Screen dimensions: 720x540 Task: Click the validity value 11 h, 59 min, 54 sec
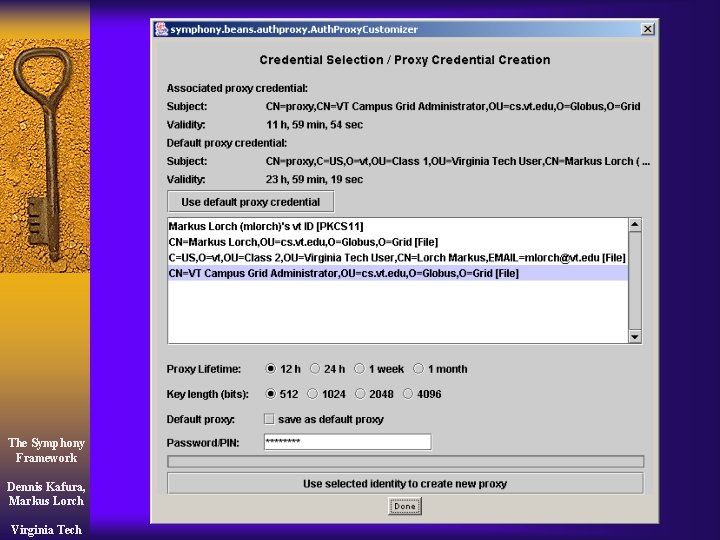coord(315,124)
